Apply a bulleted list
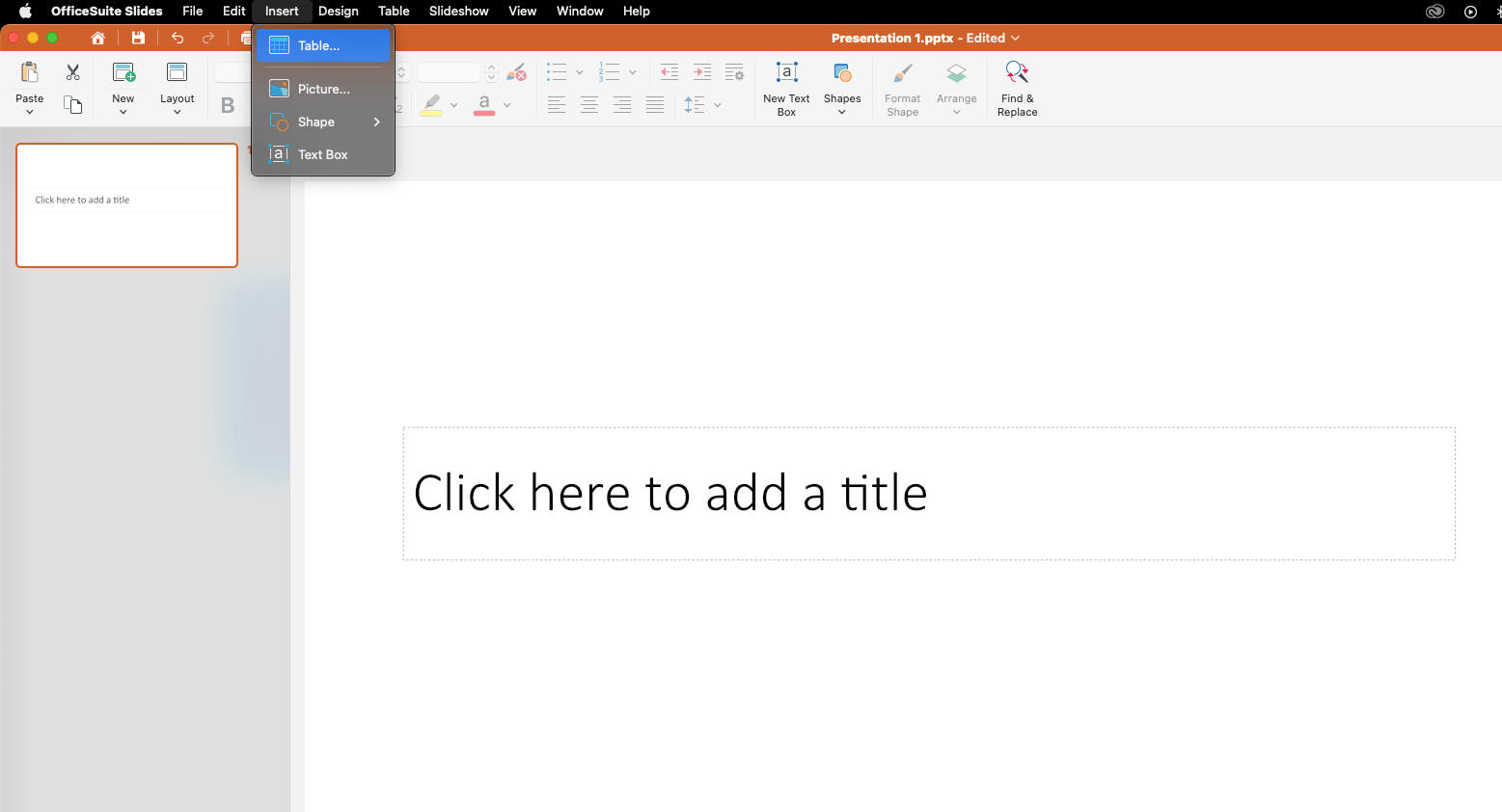The height and width of the screenshot is (812, 1502). (558, 71)
